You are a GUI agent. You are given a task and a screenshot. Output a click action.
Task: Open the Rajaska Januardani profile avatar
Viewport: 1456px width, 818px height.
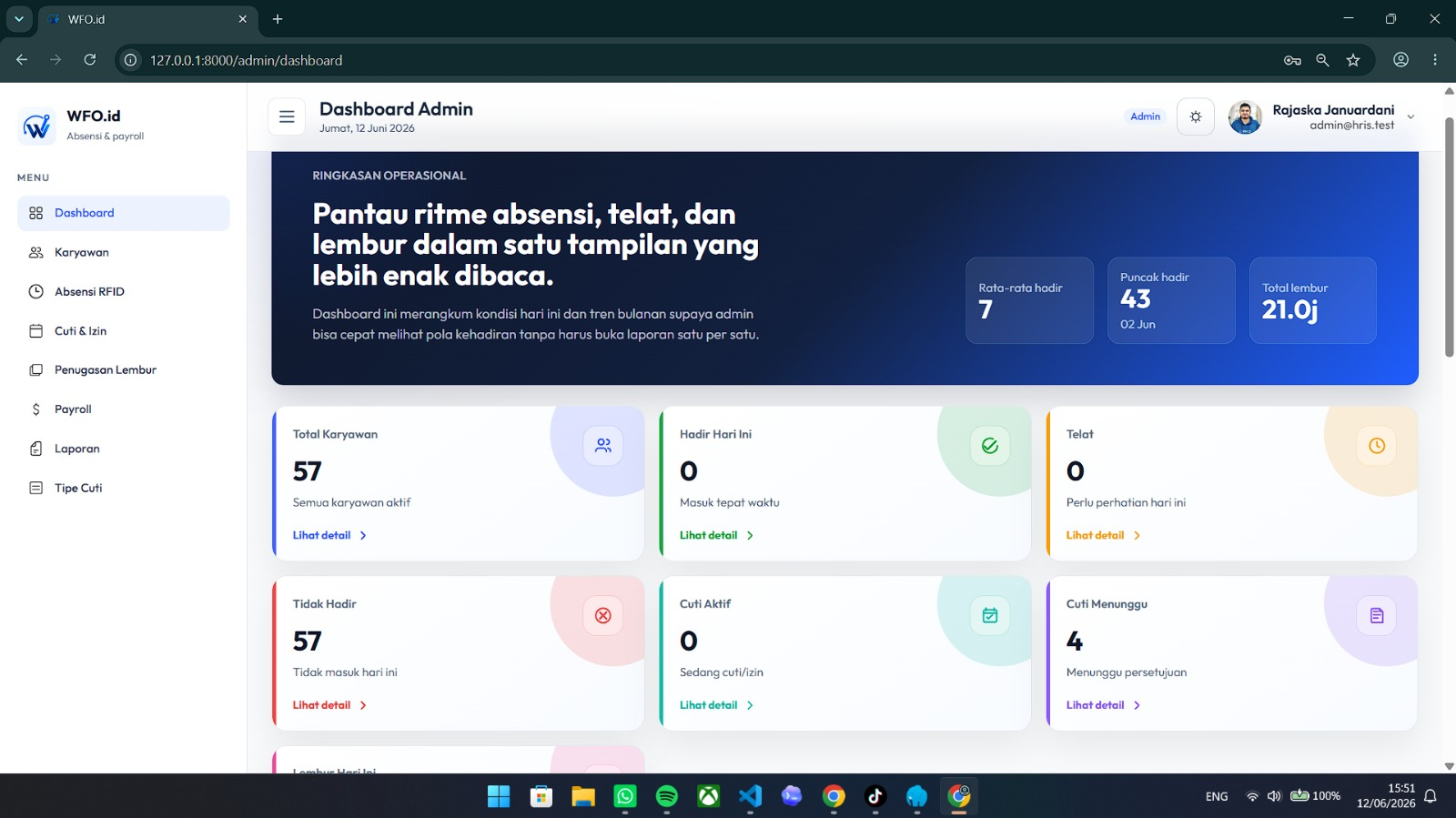[x=1245, y=116]
